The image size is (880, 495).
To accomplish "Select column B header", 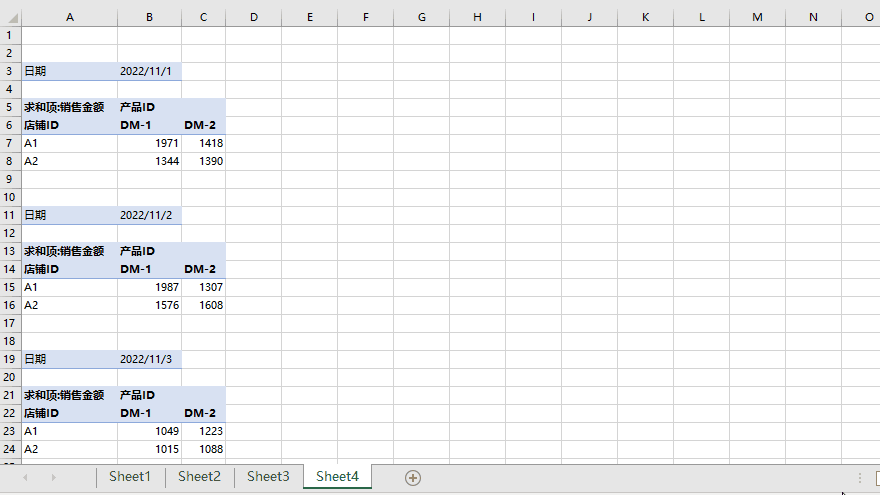I will 149,17.
